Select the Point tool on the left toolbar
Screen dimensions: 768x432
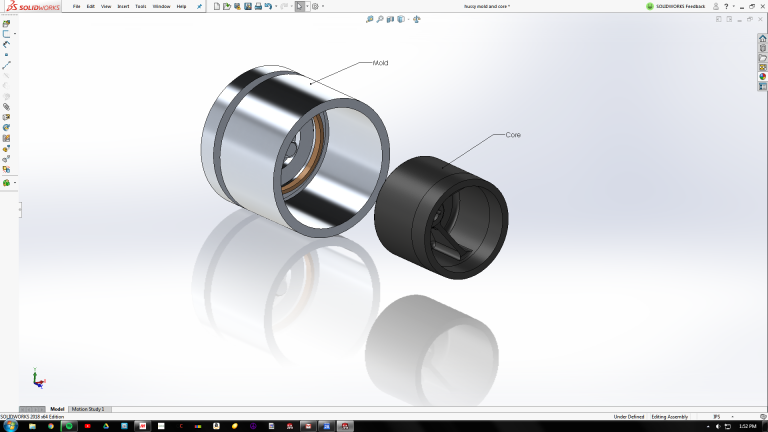(x=6, y=54)
